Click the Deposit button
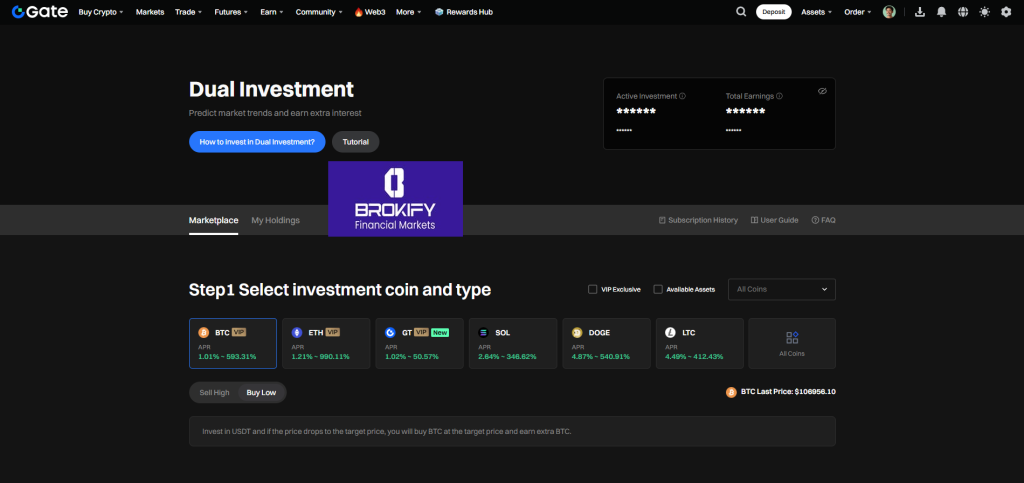The height and width of the screenshot is (483, 1024). pyautogui.click(x=773, y=12)
